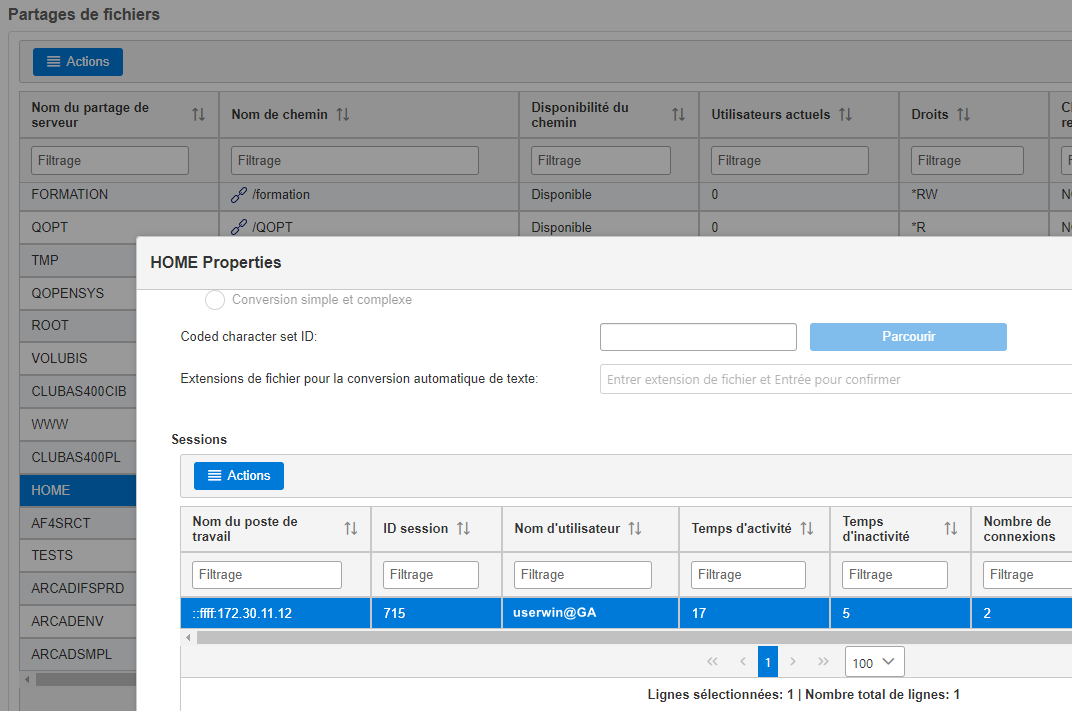The width and height of the screenshot is (1072, 711).
Task: Filter by Nom du partage de serveur
Action: coord(109,161)
